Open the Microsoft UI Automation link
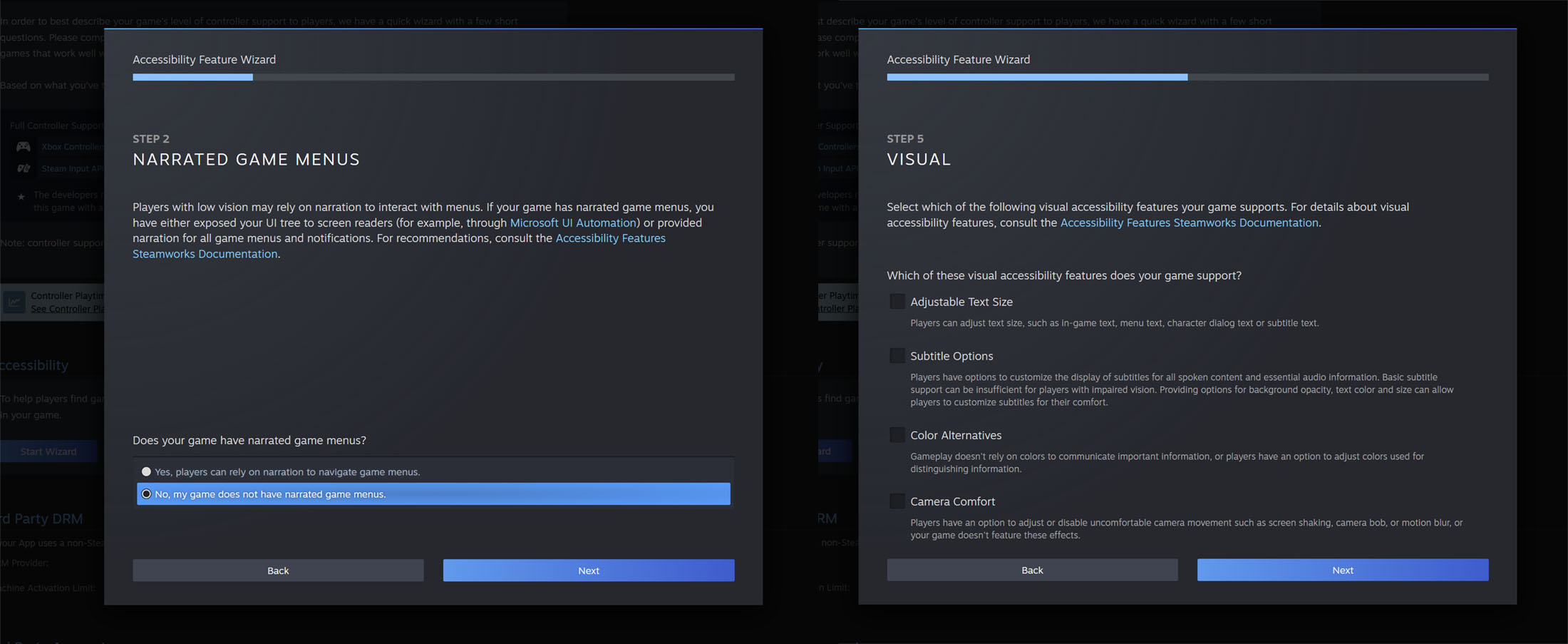The image size is (1568, 644). pos(573,223)
